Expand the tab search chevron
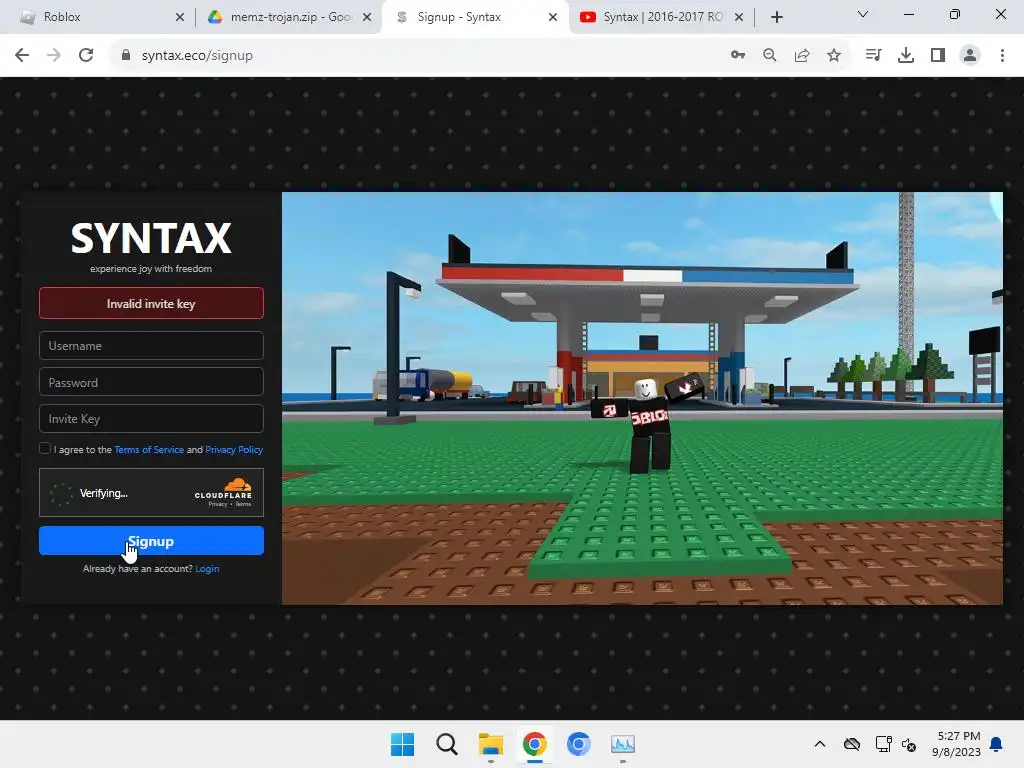1024x768 pixels. pyautogui.click(x=863, y=14)
